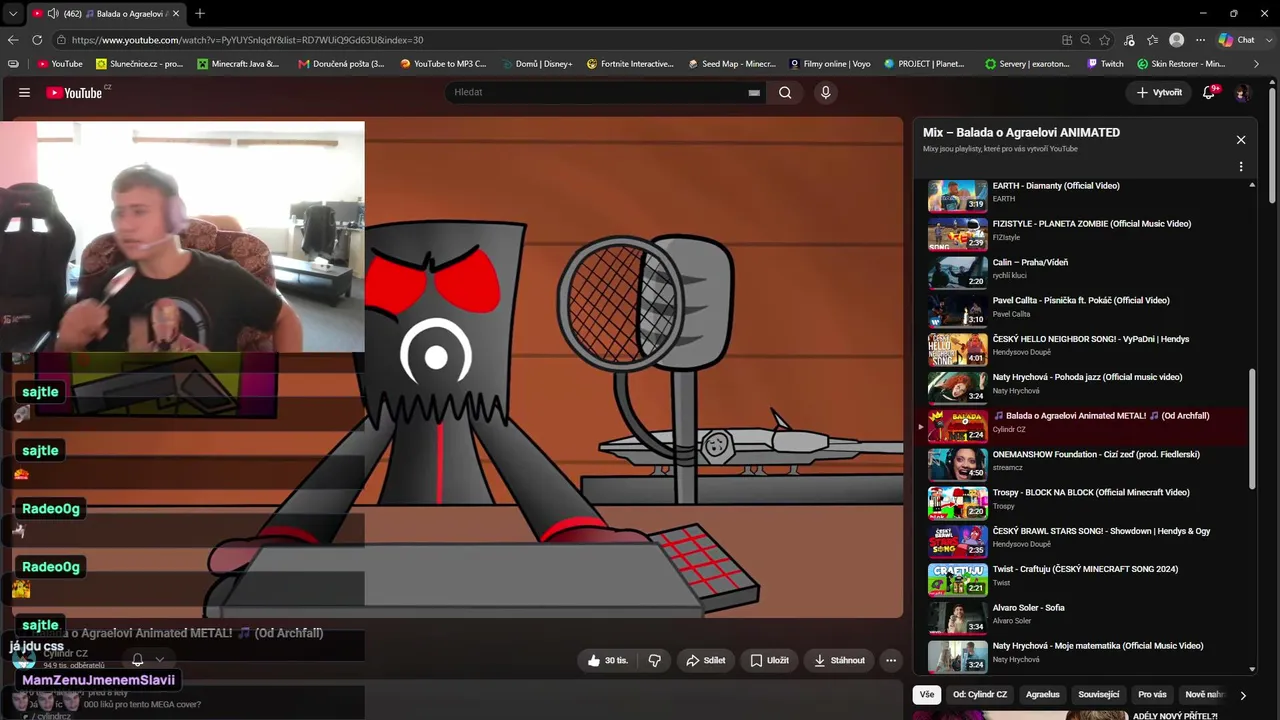The image size is (1280, 720).
Task: Open the YouTube bookmark
Action: coord(60,64)
